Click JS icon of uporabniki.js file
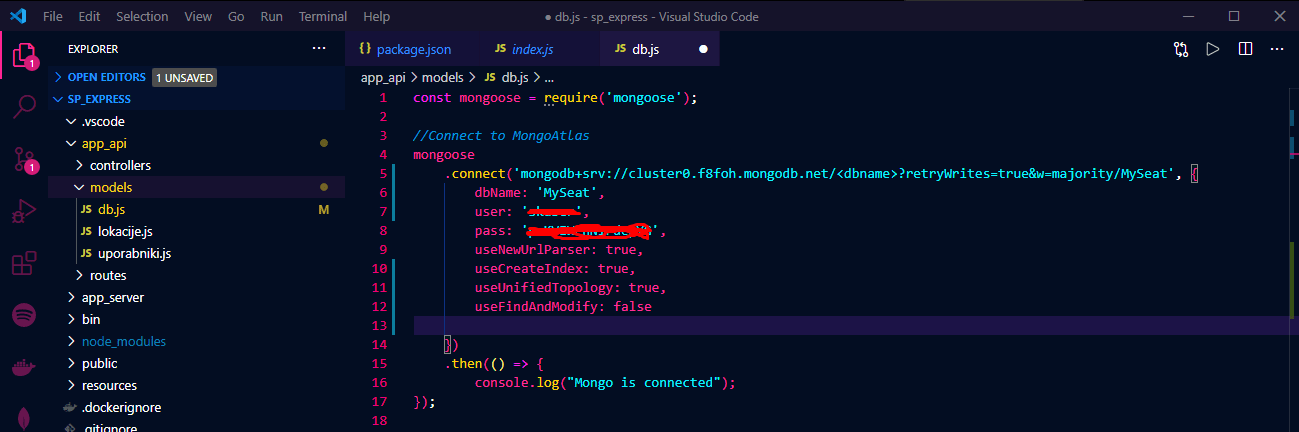The height and width of the screenshot is (432, 1299). point(86,253)
